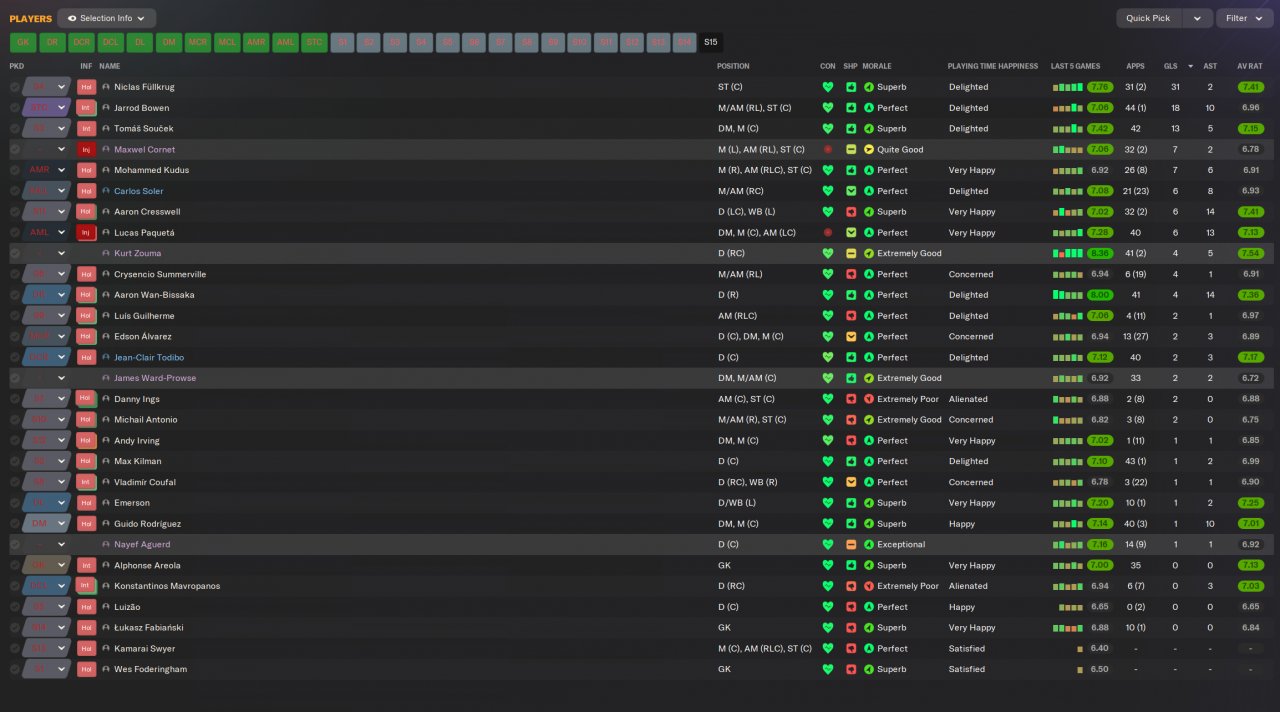Sort by the APPS column header
This screenshot has height=712, width=1280.
pyautogui.click(x=1135, y=66)
